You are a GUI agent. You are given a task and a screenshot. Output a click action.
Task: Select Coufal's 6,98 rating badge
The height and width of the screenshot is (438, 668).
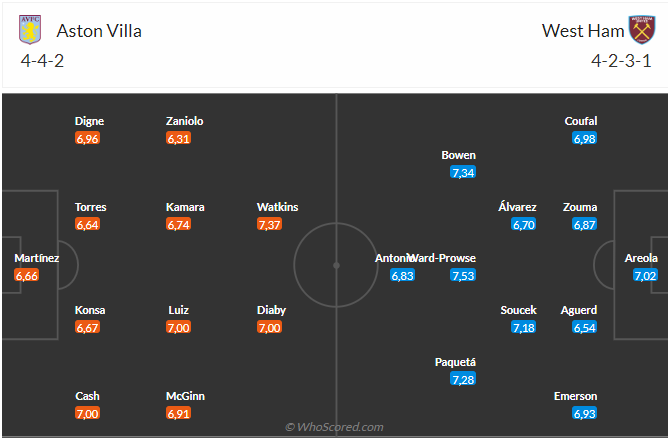point(585,138)
